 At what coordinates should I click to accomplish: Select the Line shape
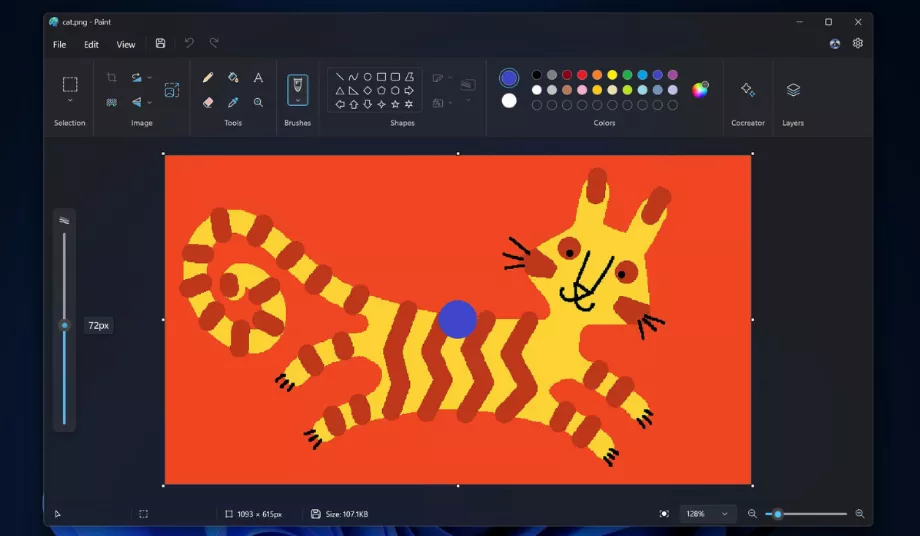click(340, 77)
